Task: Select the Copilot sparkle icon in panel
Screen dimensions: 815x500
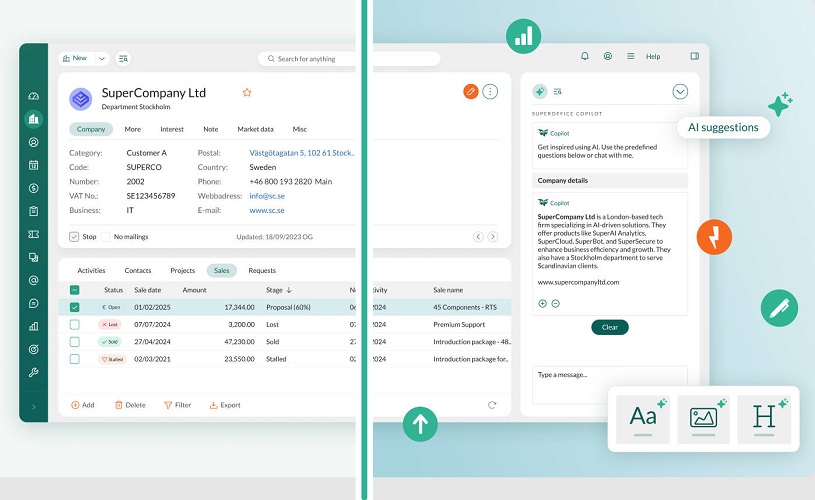Action: pos(540,91)
